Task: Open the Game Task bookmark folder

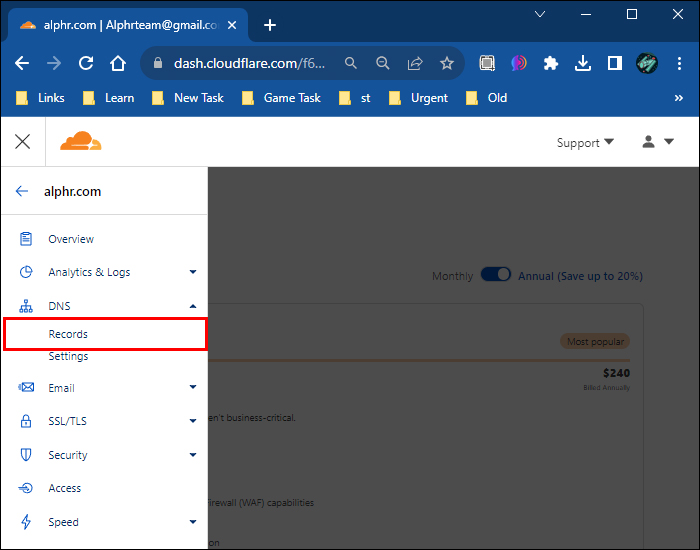Action: coord(281,98)
